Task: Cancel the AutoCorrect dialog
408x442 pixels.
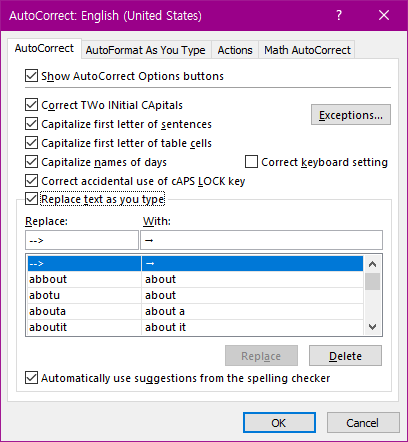Action: click(363, 423)
